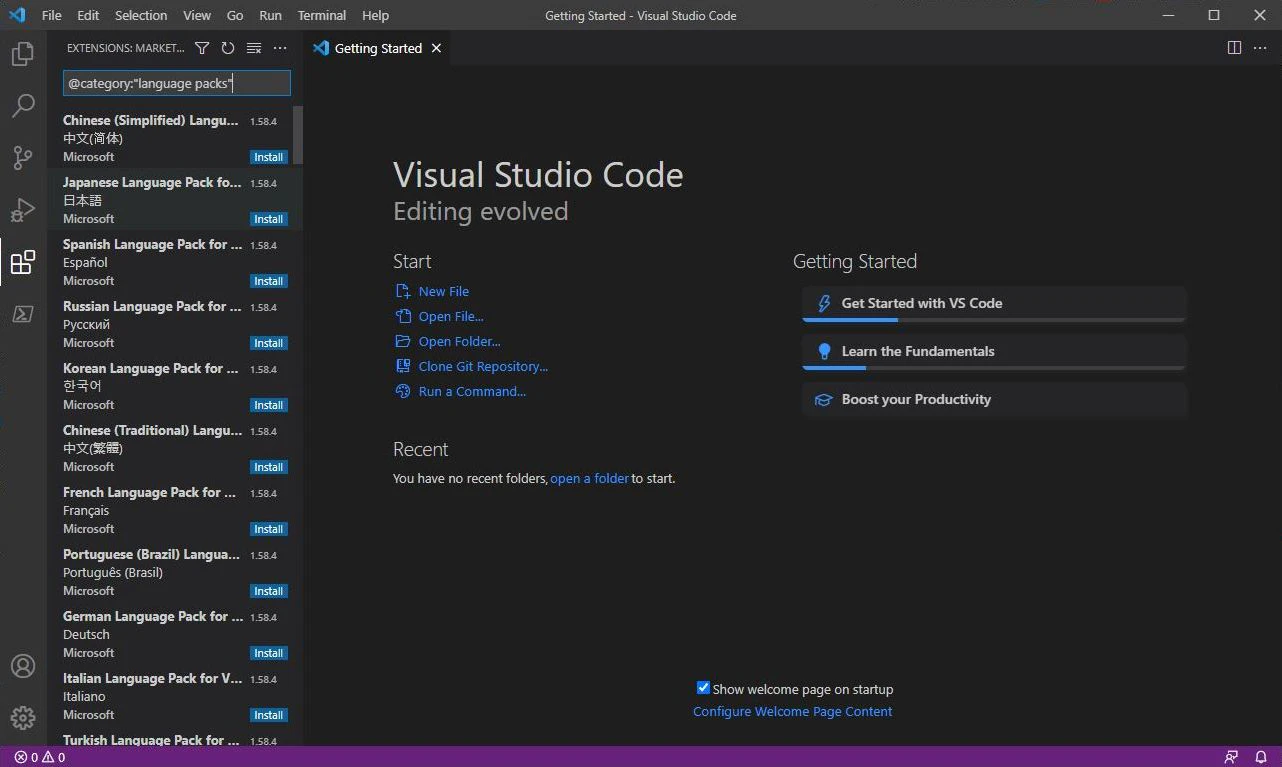Open the Terminal menu
Image resolution: width=1282 pixels, height=767 pixels.
coord(322,15)
